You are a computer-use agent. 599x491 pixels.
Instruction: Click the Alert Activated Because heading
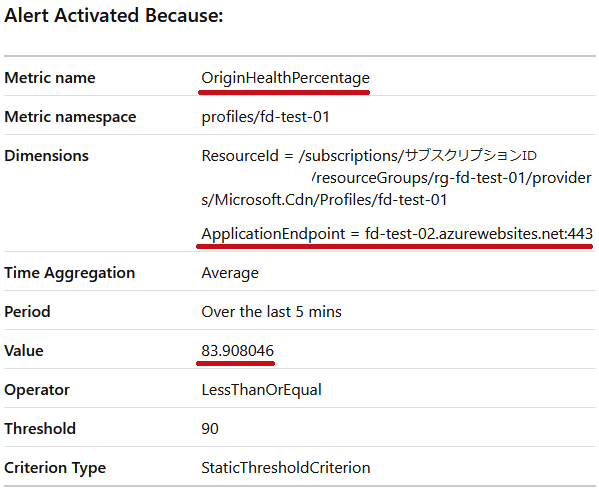pyautogui.click(x=113, y=16)
